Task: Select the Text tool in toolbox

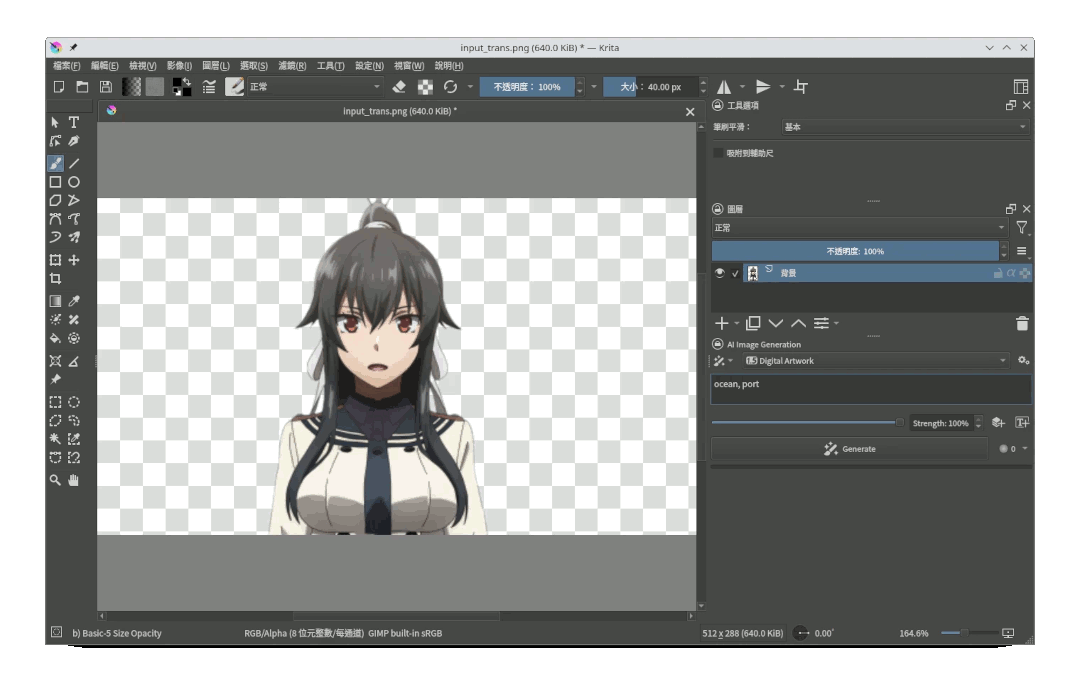Action: coord(74,122)
